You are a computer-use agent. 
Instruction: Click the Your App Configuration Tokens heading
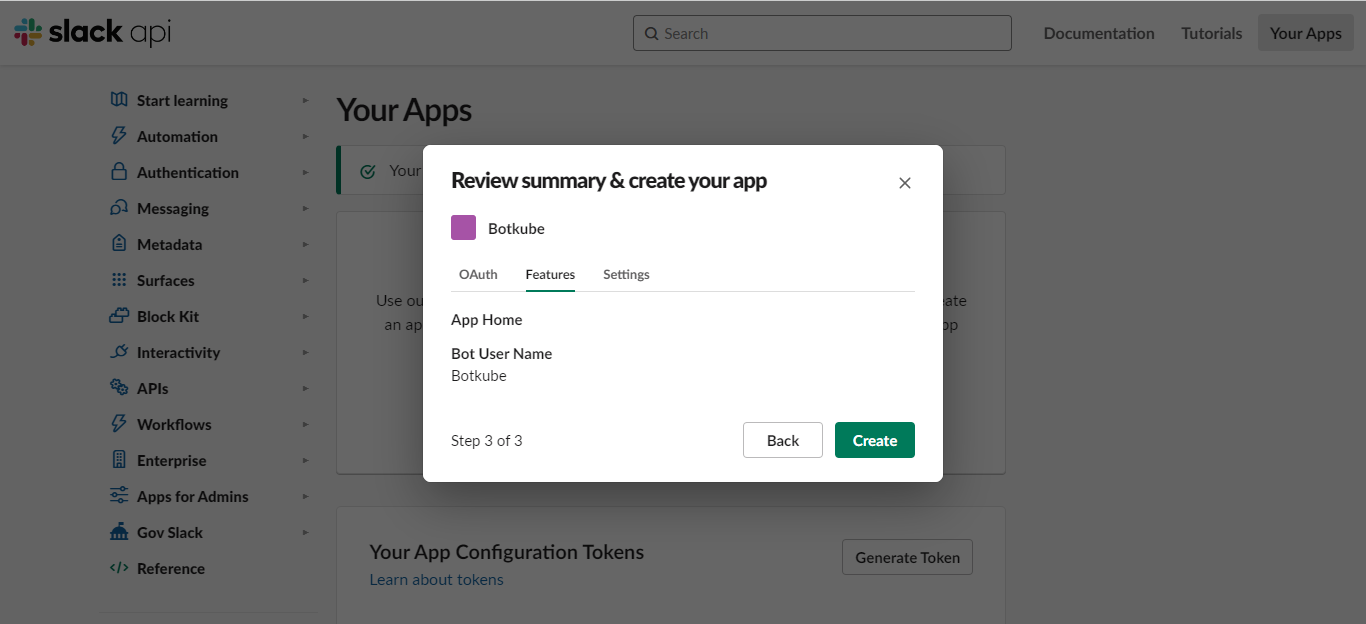[x=507, y=552]
